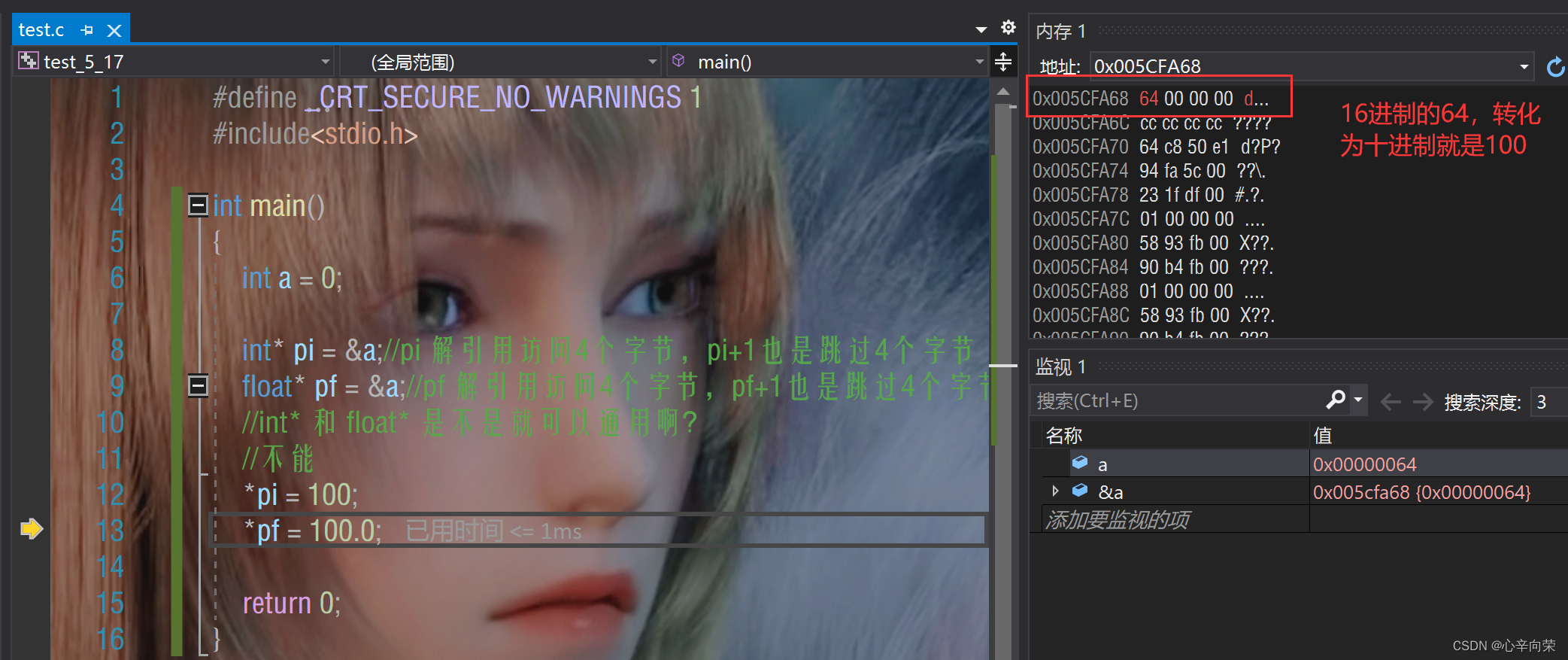This screenshot has height=660, width=1568.
Task: Click the 'int a = 0;' code line
Action: pyautogui.click(x=292, y=278)
